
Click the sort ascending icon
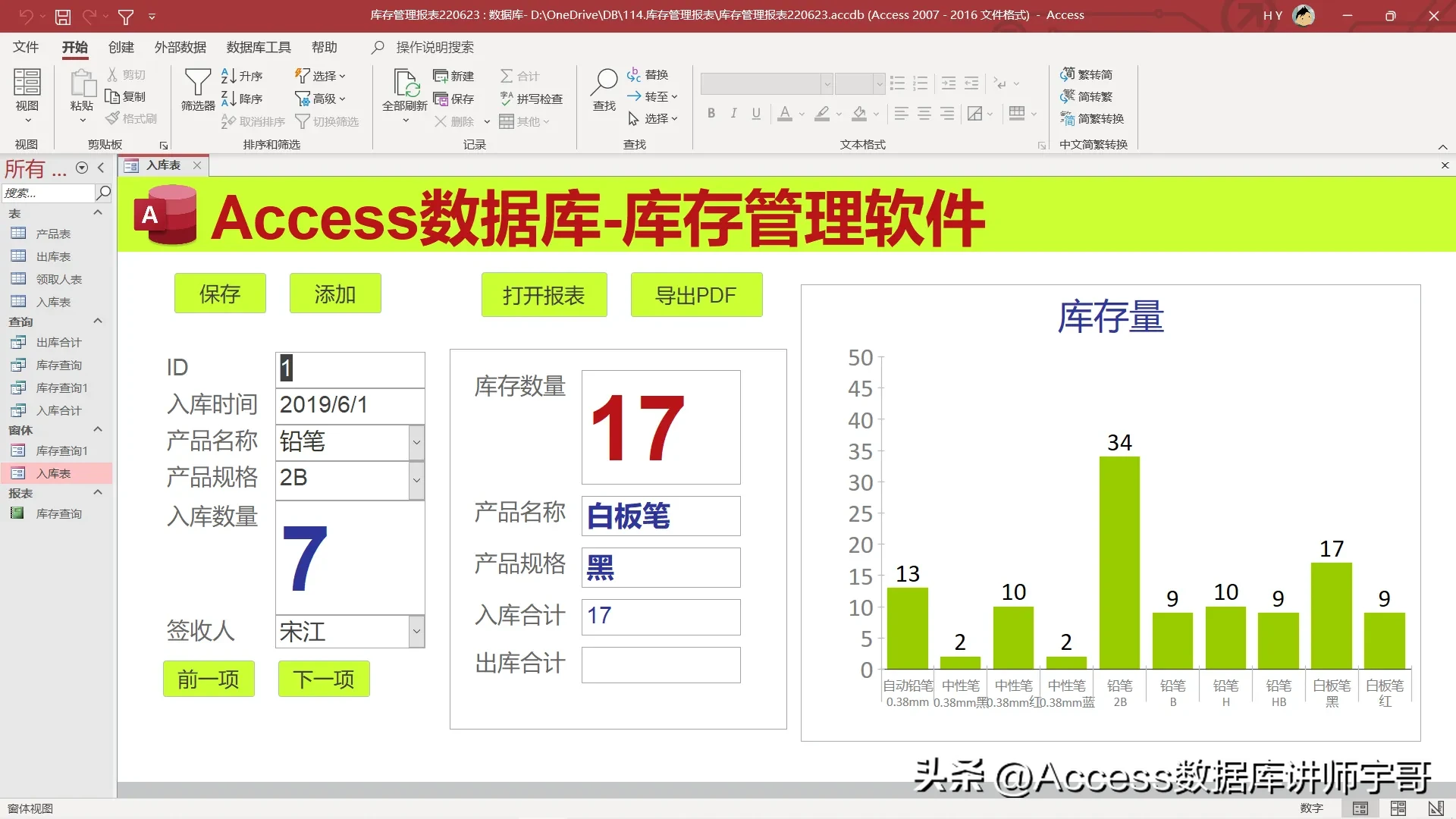tap(228, 76)
